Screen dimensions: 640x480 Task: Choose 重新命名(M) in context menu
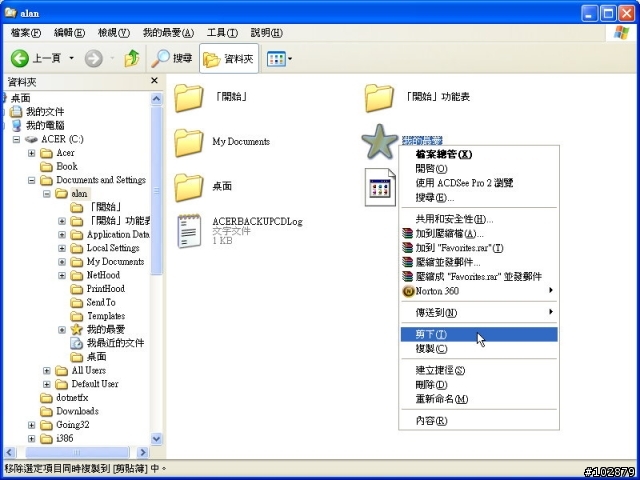(479, 399)
